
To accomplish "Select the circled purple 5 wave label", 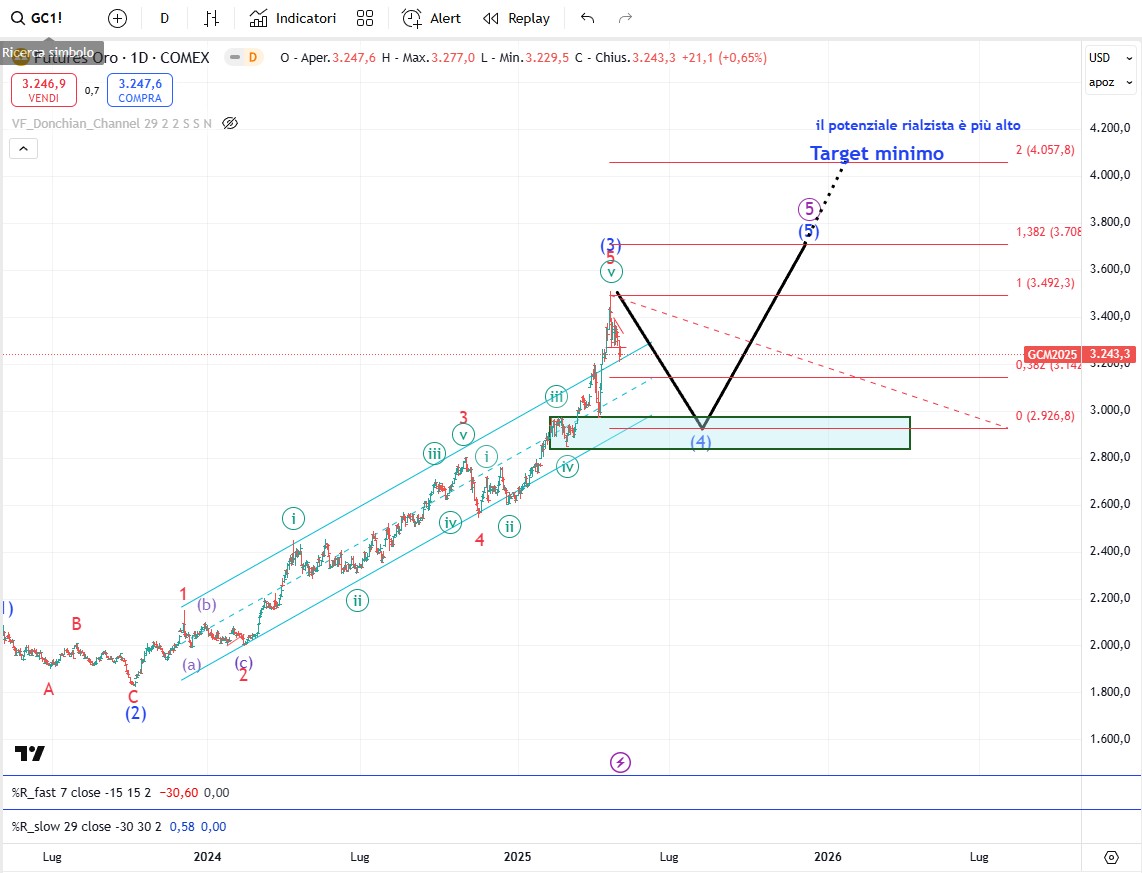I will tap(808, 209).
